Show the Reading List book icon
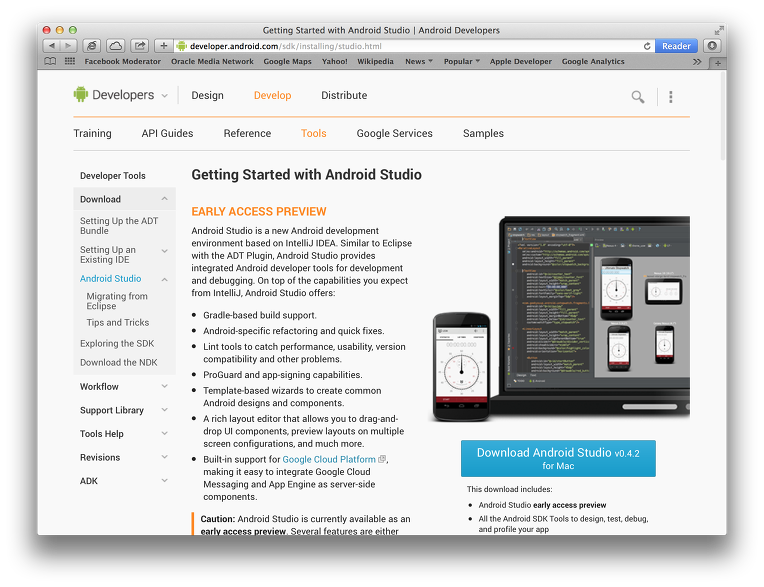Screen dimensions: 764x587 [50, 61]
